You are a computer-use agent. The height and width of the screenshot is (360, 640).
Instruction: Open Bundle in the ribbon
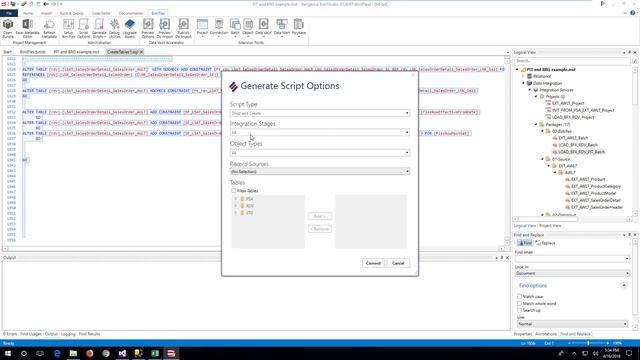point(8,28)
